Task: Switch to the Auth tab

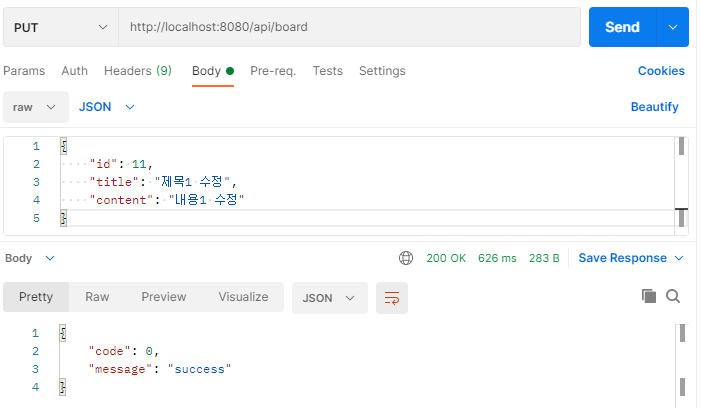Action: (x=75, y=71)
